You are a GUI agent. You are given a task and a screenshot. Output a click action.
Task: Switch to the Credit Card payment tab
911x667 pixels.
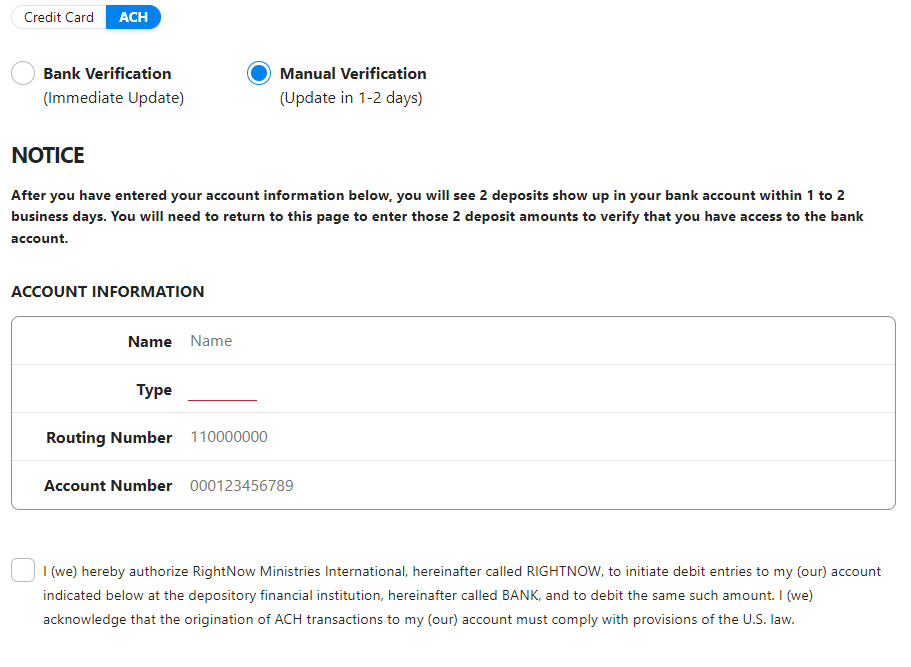pos(58,17)
